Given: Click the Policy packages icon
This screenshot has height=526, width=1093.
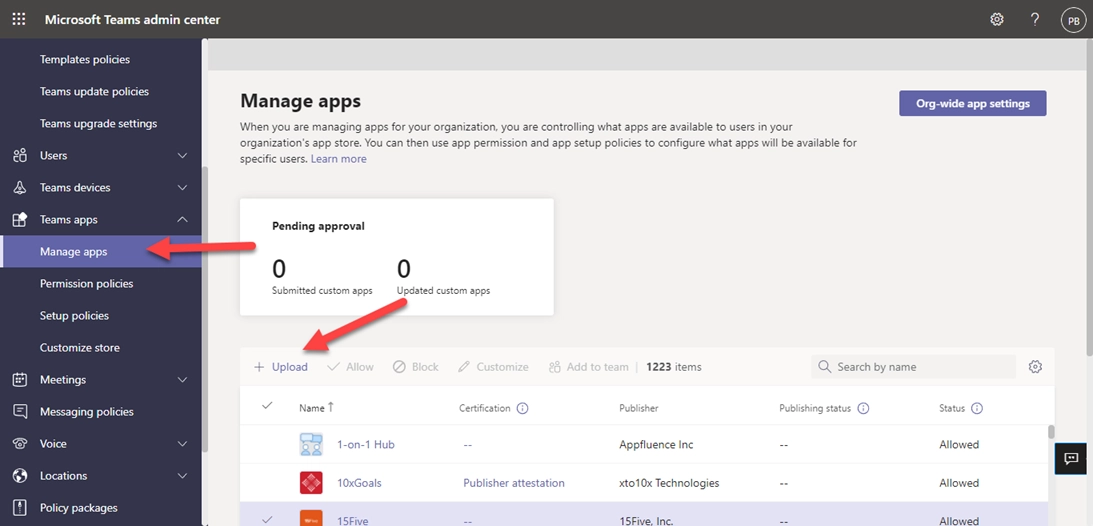Looking at the screenshot, I should (x=20, y=508).
